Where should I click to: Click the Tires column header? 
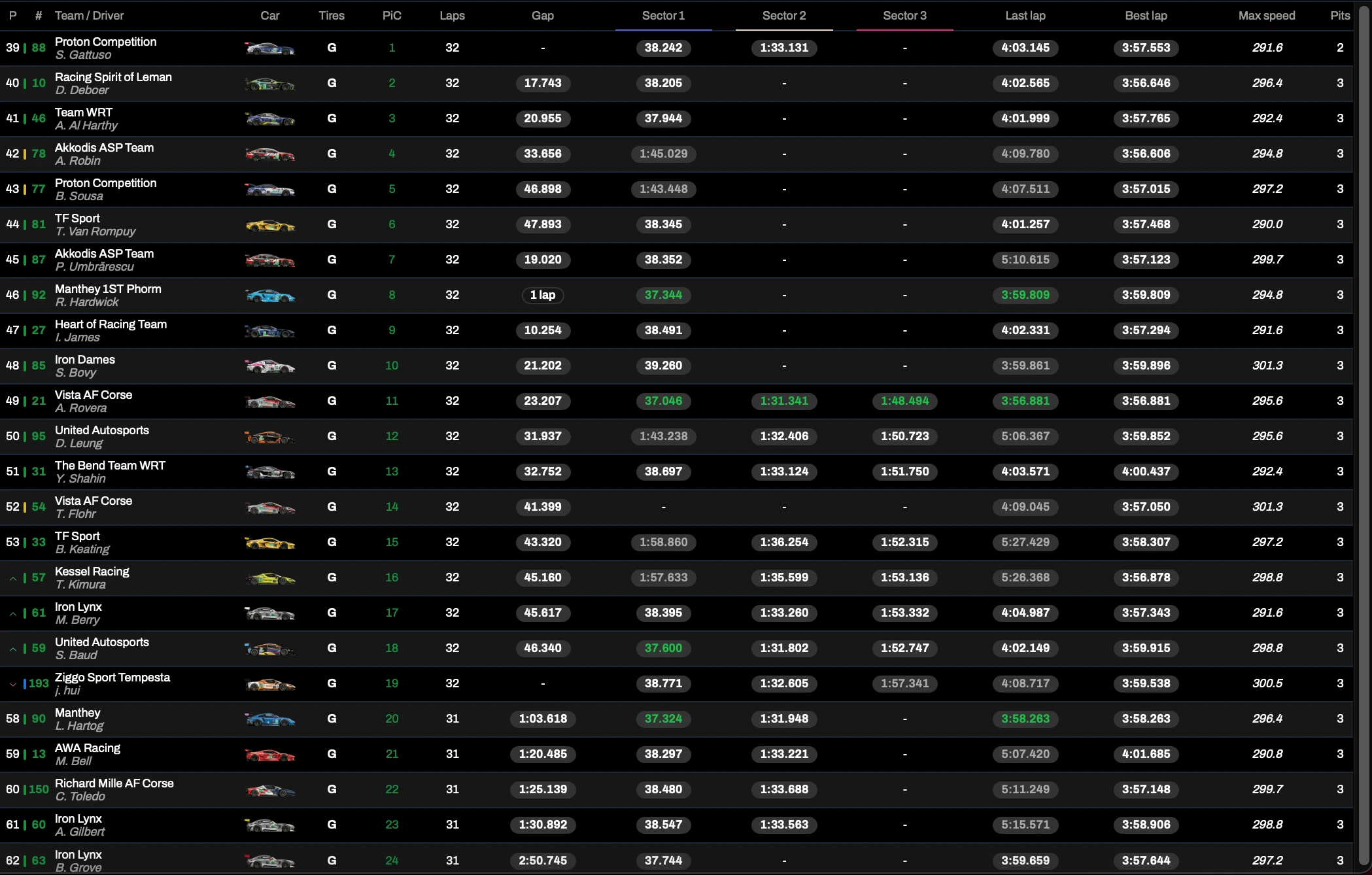(332, 16)
